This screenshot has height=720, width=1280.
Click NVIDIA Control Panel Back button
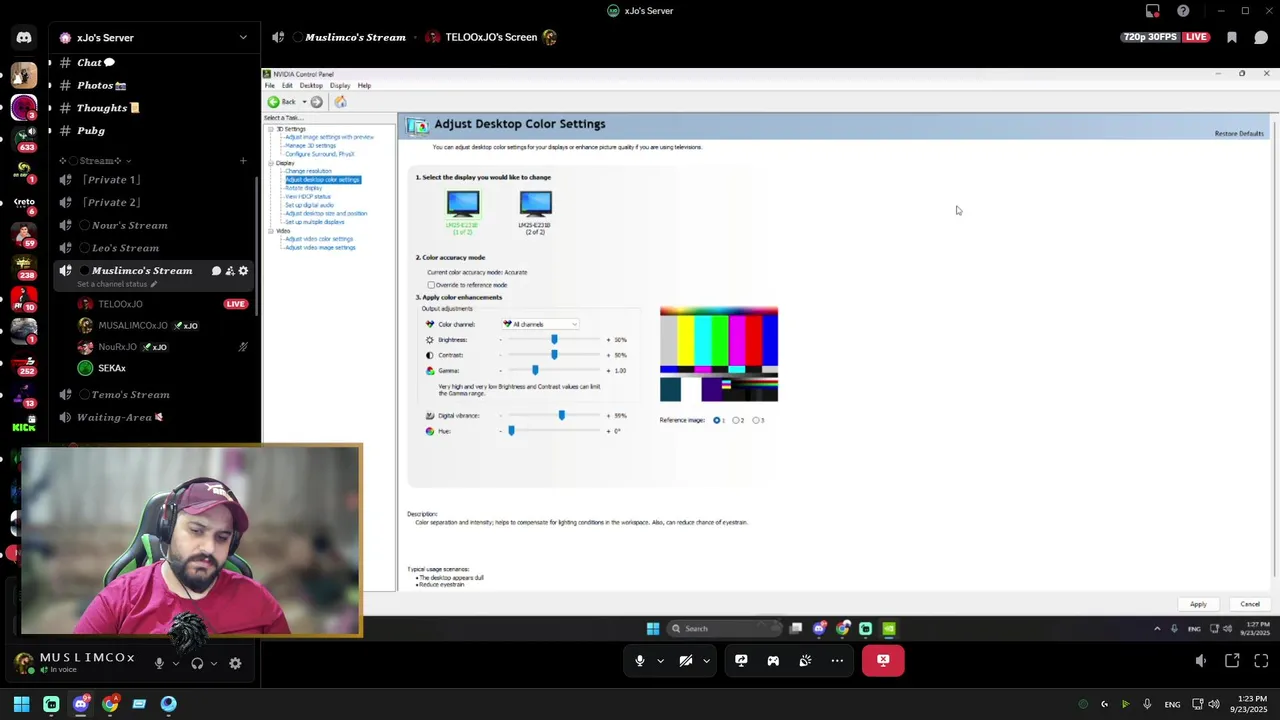pos(282,102)
